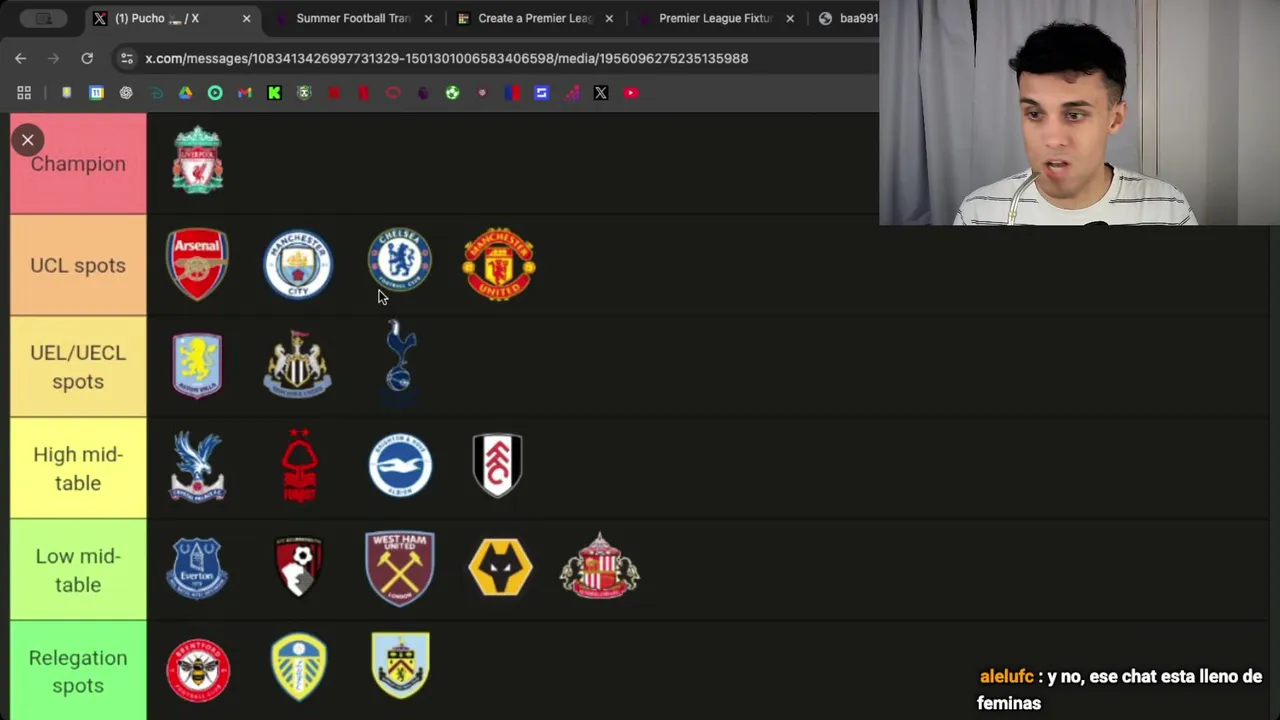
Task: Close the media viewer with the X button
Action: click(x=28, y=140)
